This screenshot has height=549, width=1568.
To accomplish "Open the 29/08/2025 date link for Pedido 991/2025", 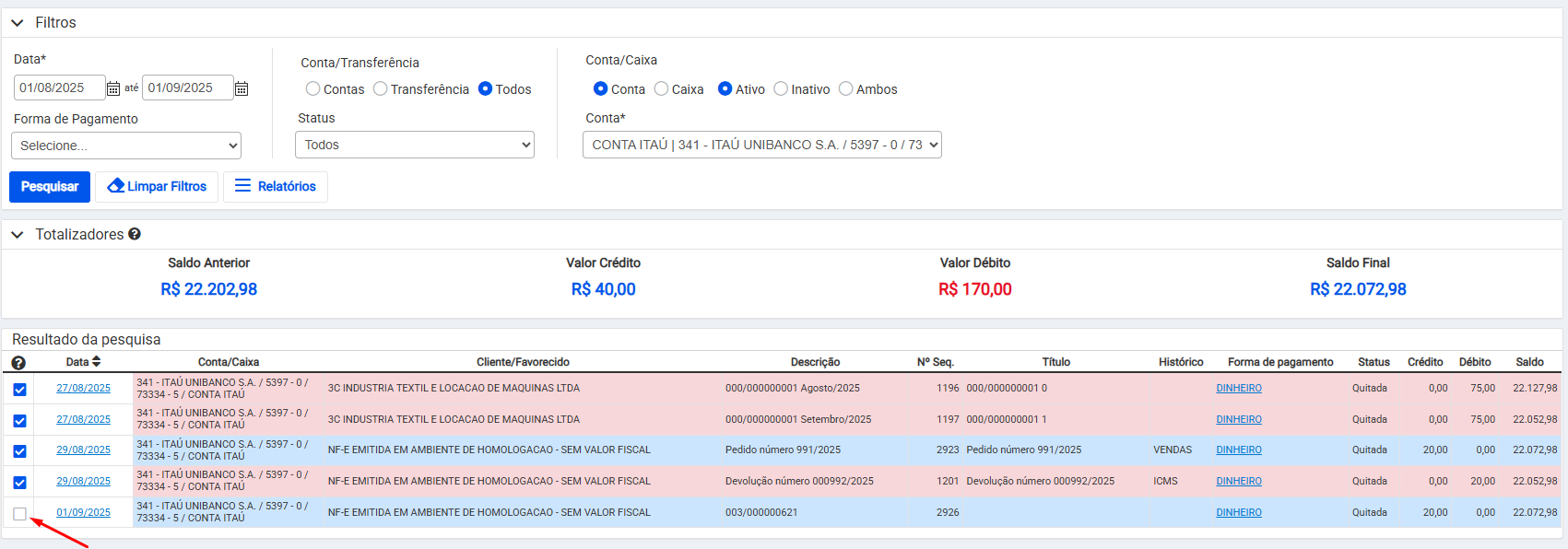I will click(x=83, y=450).
